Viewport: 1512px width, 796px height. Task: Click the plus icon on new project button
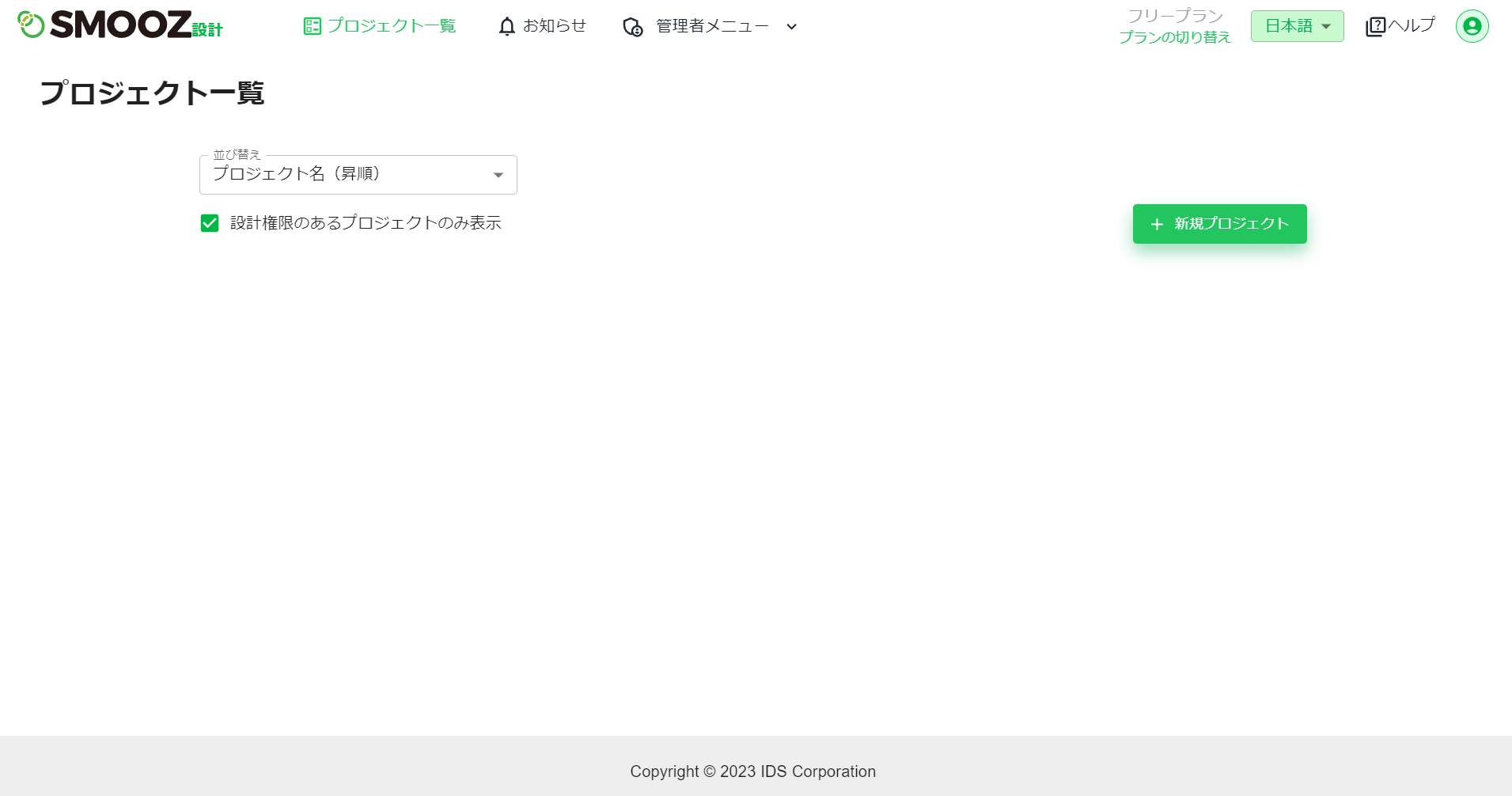click(x=1157, y=225)
